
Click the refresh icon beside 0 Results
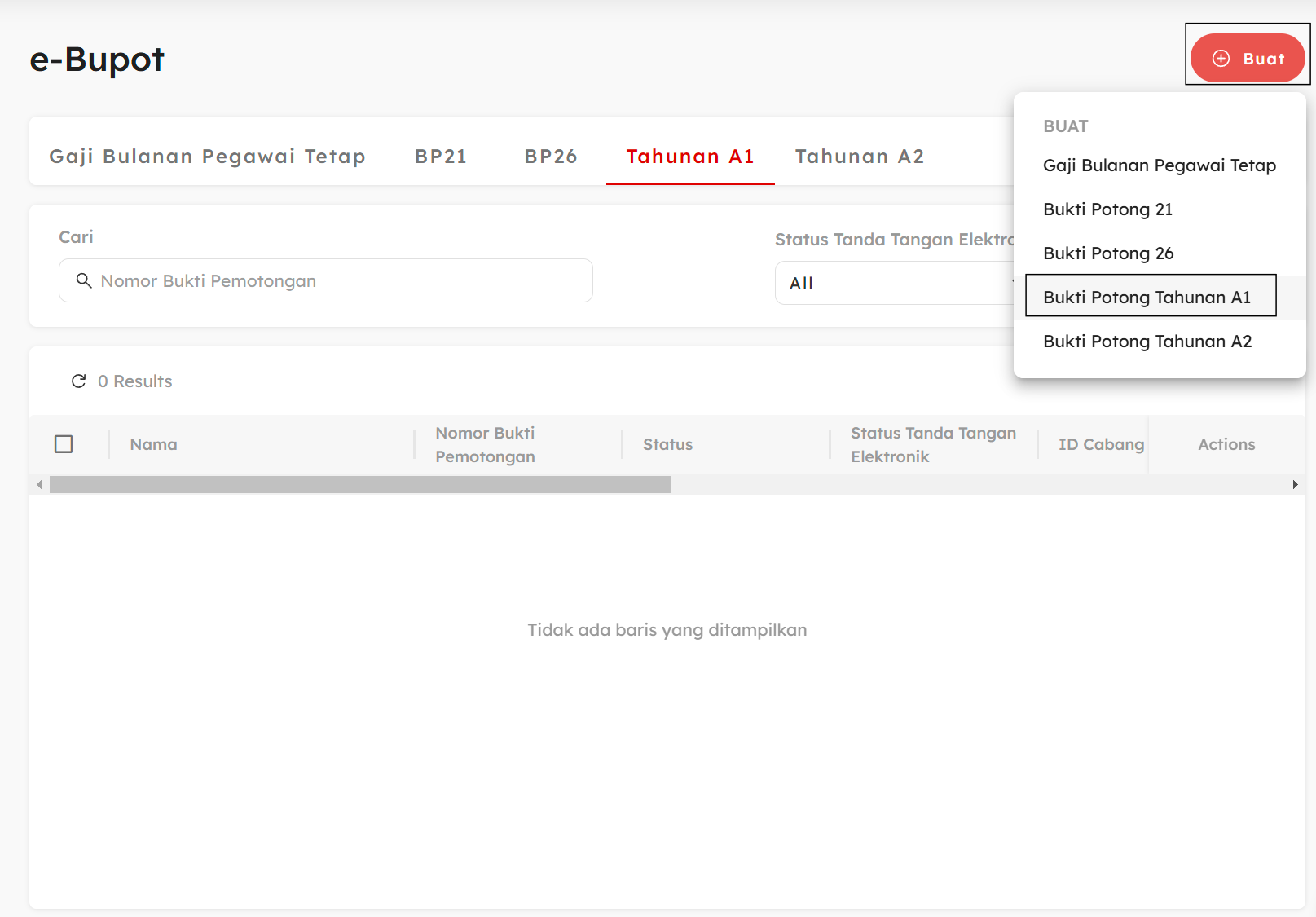(x=79, y=381)
